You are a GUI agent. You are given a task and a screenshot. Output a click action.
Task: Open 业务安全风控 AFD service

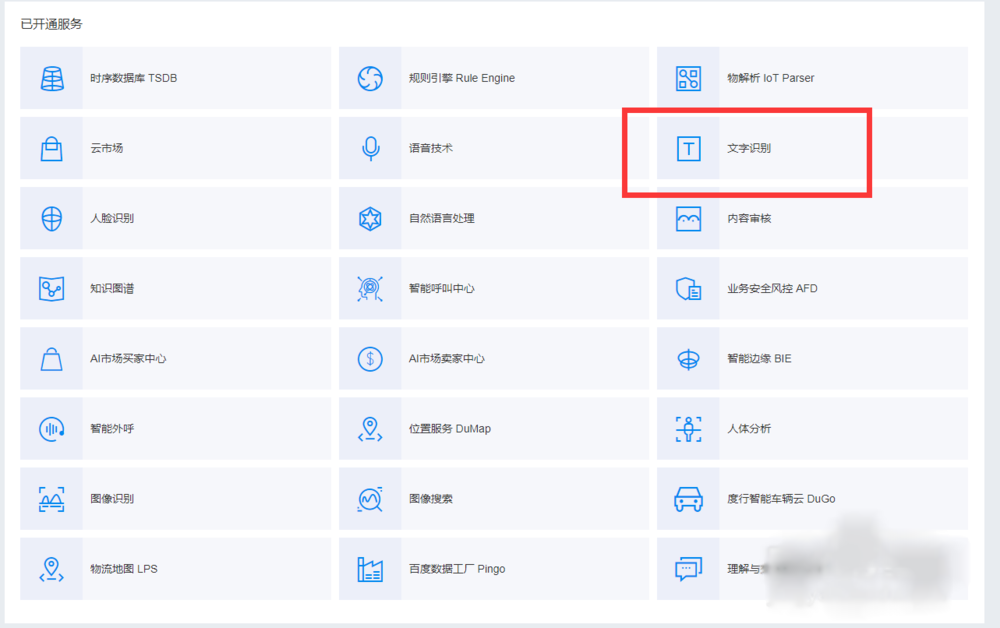tap(771, 288)
